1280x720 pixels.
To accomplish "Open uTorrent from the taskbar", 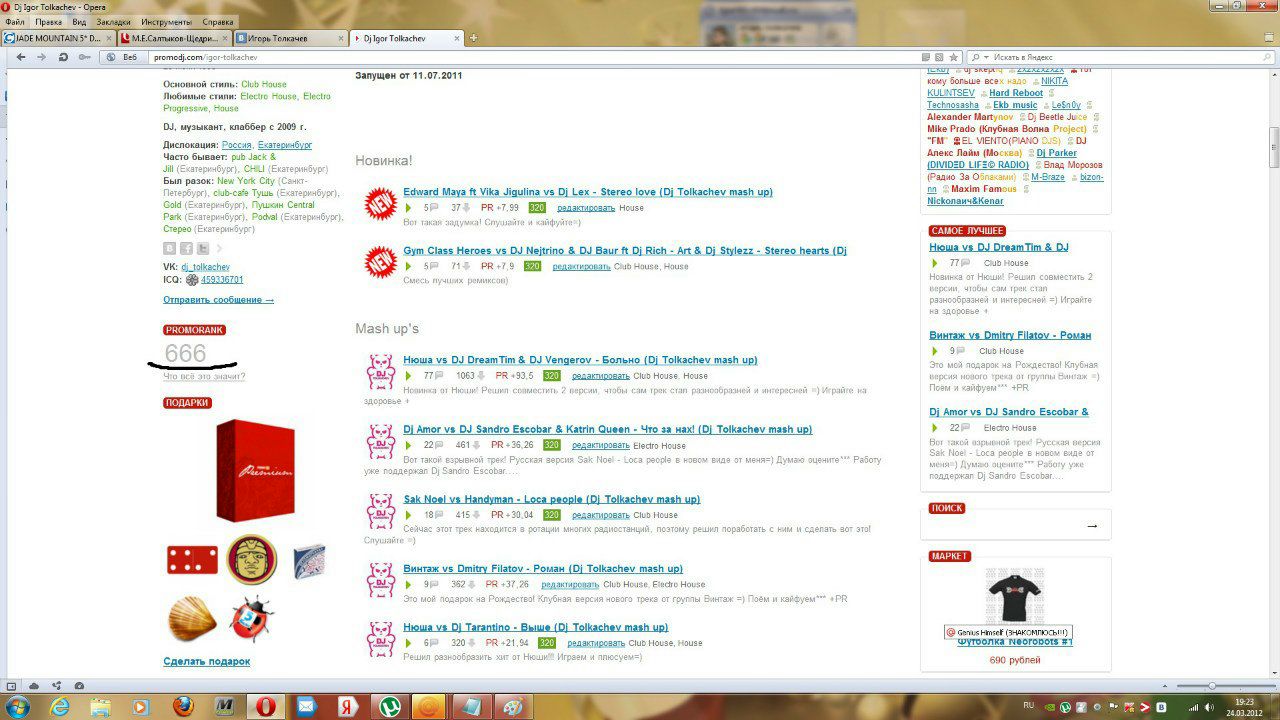I will click(x=387, y=706).
